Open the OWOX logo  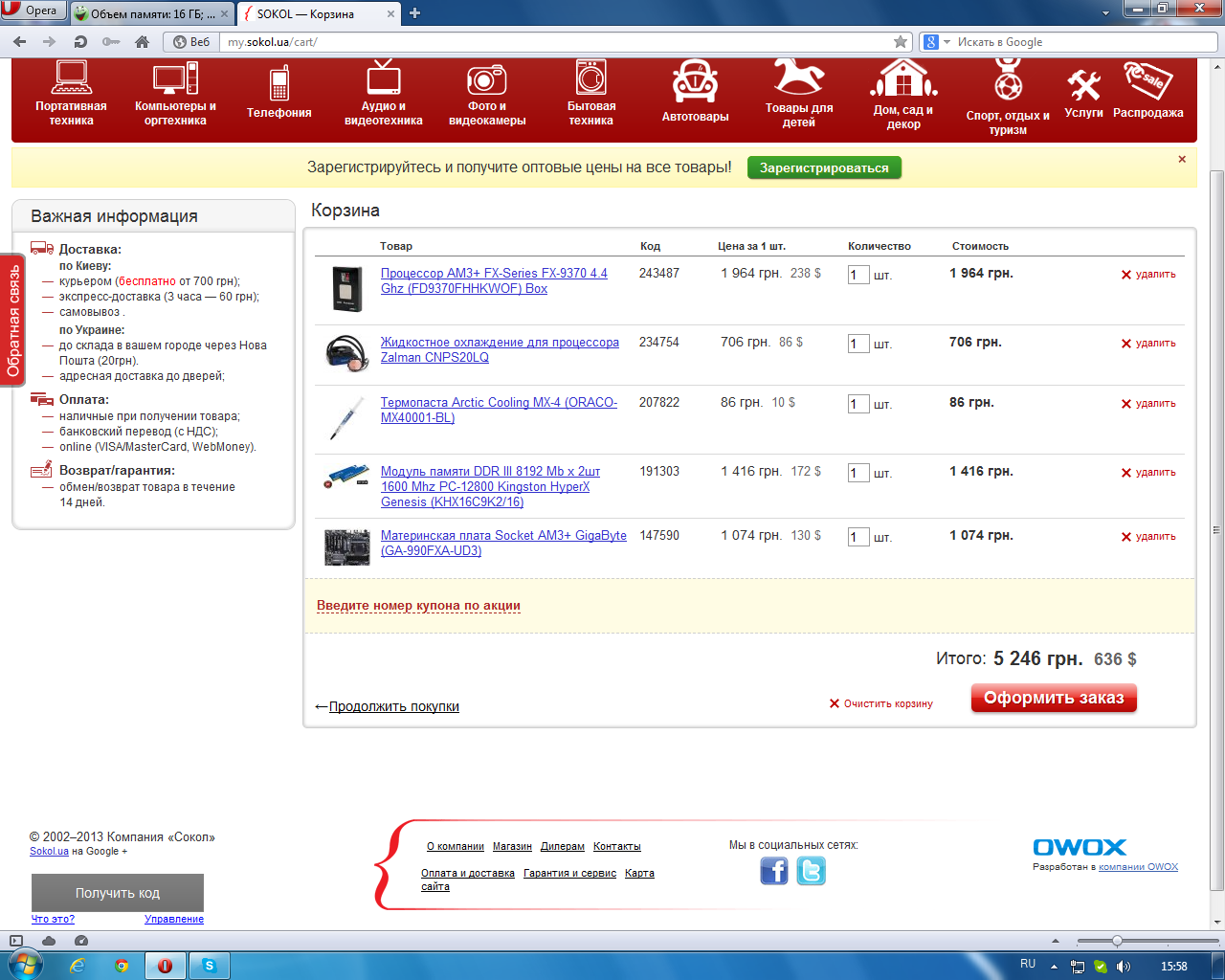pos(1080,847)
